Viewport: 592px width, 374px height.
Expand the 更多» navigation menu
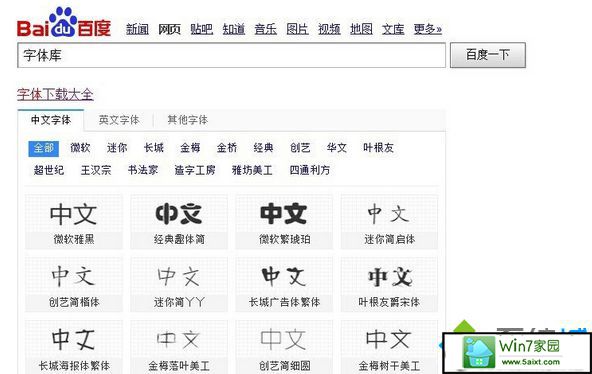[x=427, y=29]
